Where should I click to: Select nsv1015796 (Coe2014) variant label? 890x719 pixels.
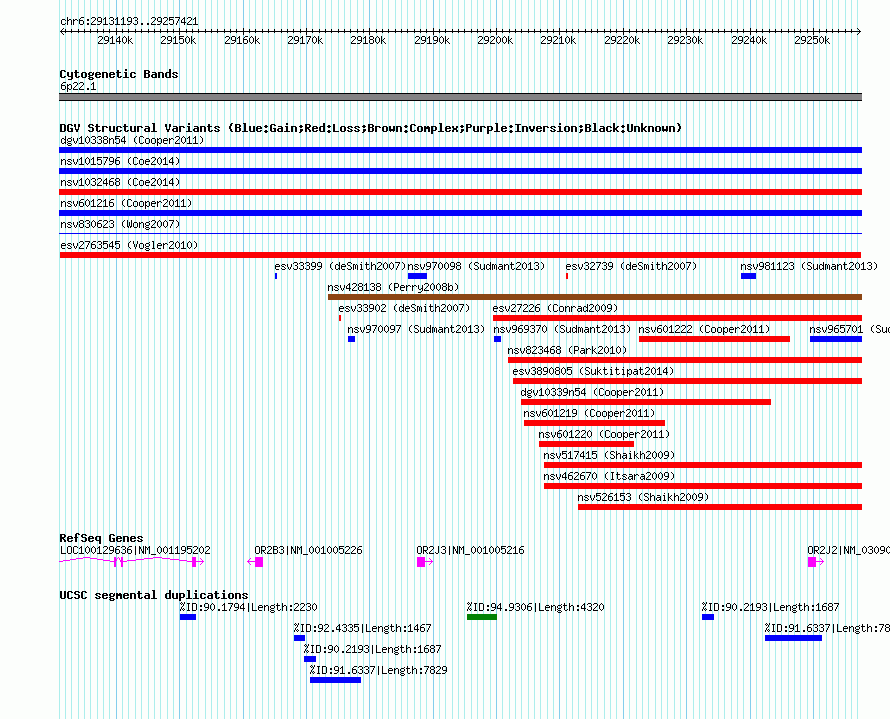pos(120,161)
